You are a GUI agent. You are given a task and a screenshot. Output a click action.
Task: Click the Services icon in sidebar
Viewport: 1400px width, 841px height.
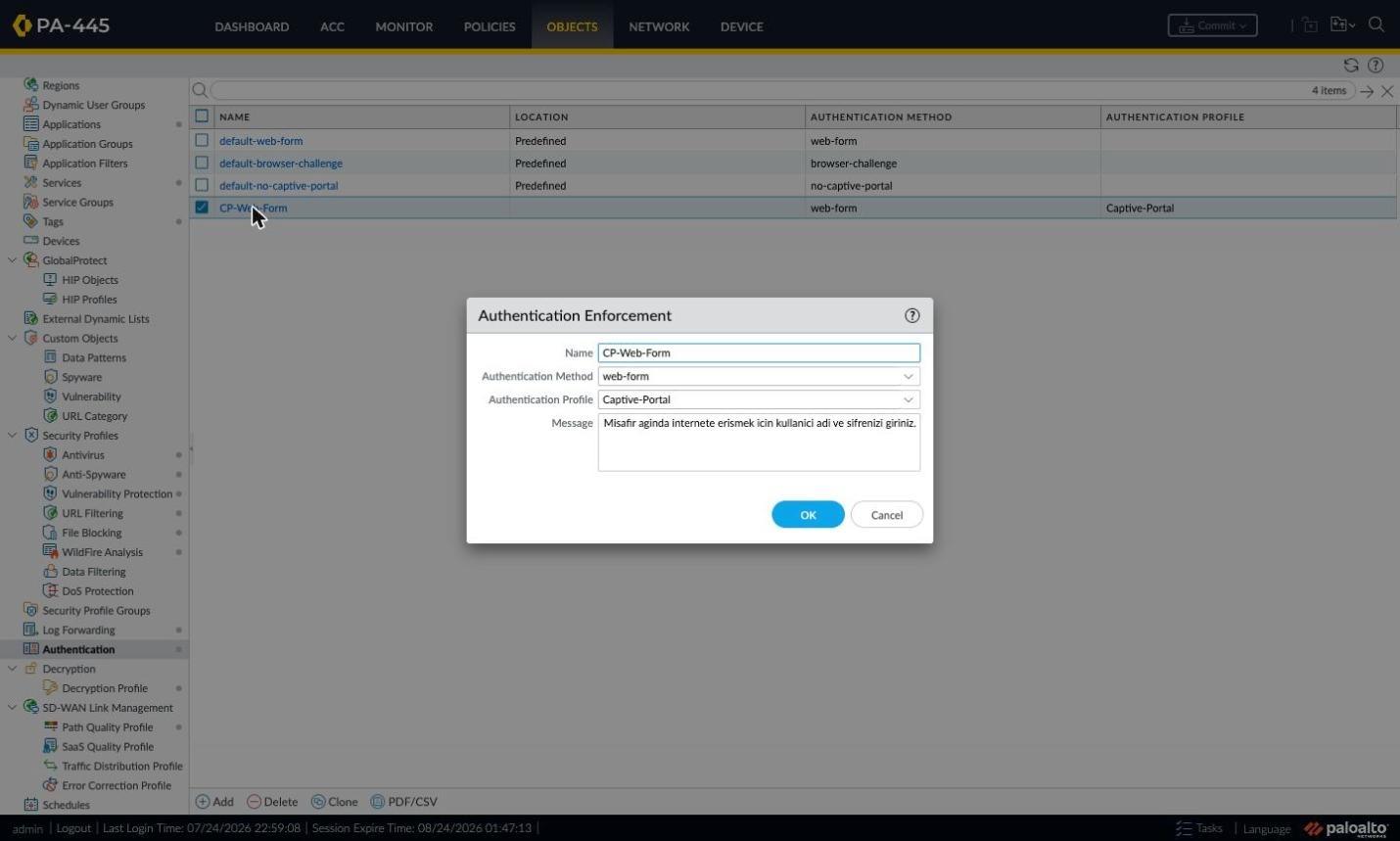(31, 183)
